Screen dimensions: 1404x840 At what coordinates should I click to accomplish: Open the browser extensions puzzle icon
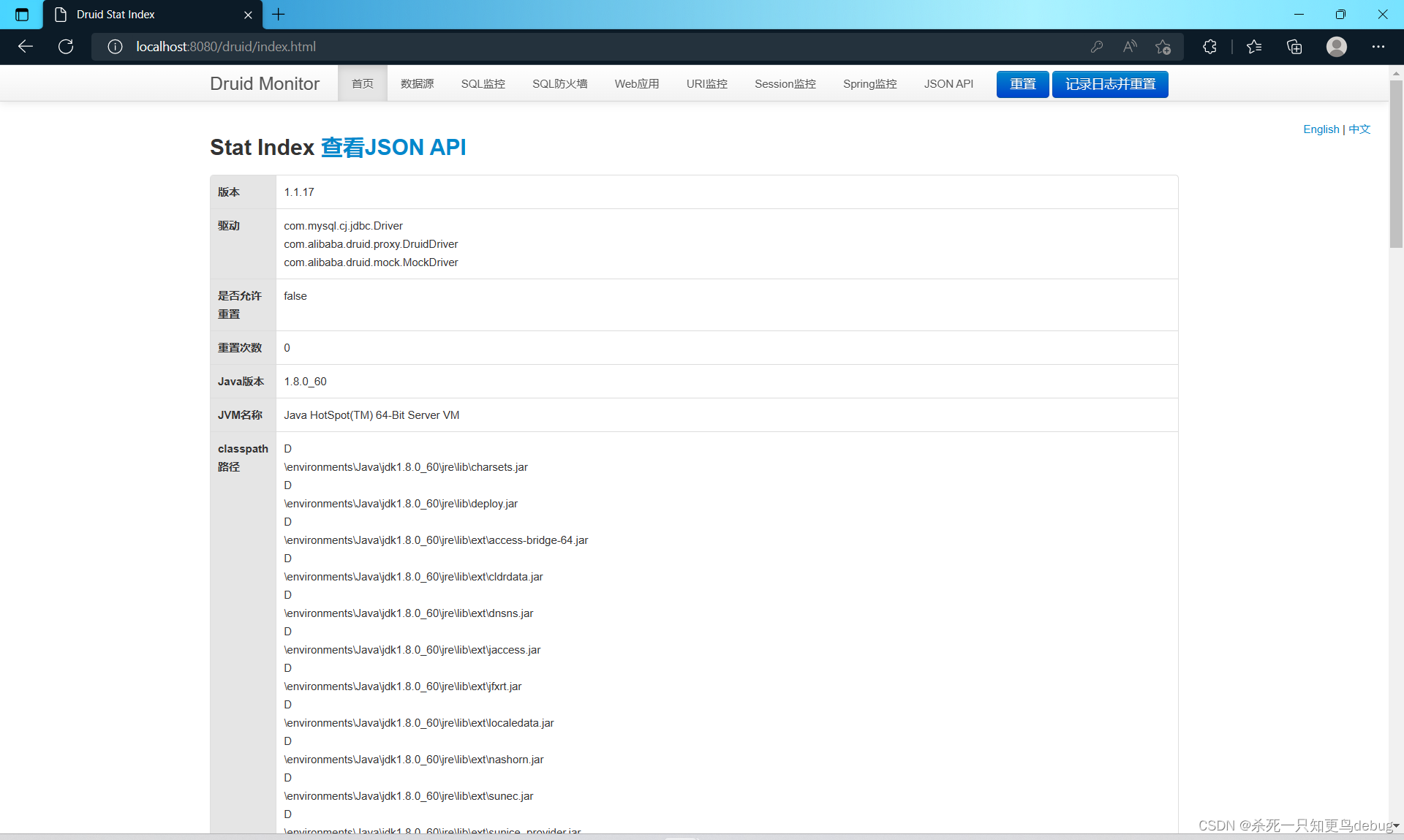[x=1209, y=47]
